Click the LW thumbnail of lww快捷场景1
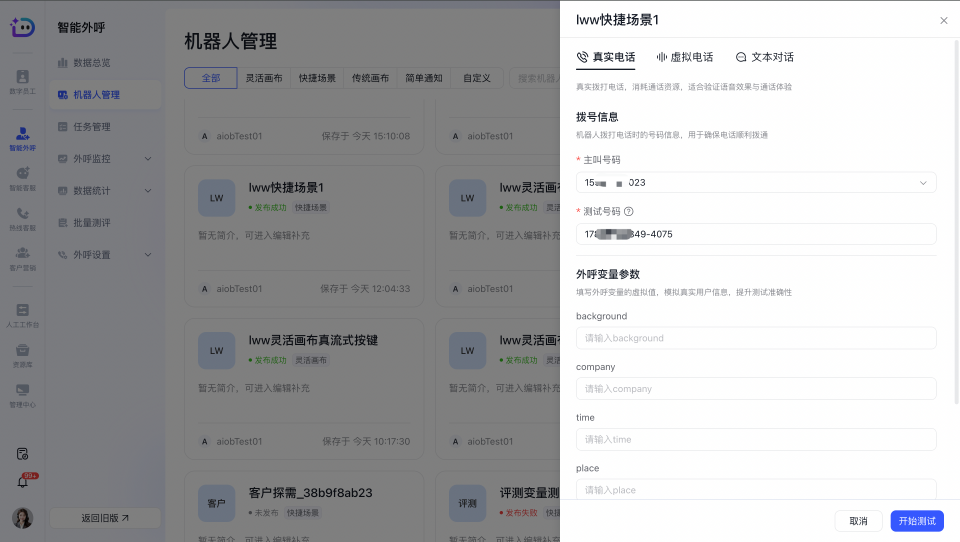 pyautogui.click(x=217, y=198)
